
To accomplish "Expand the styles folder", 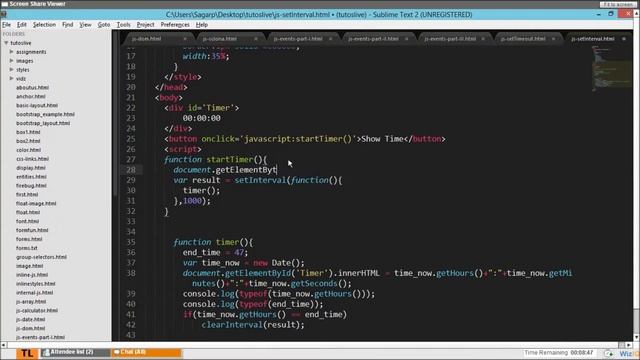I will [11, 70].
